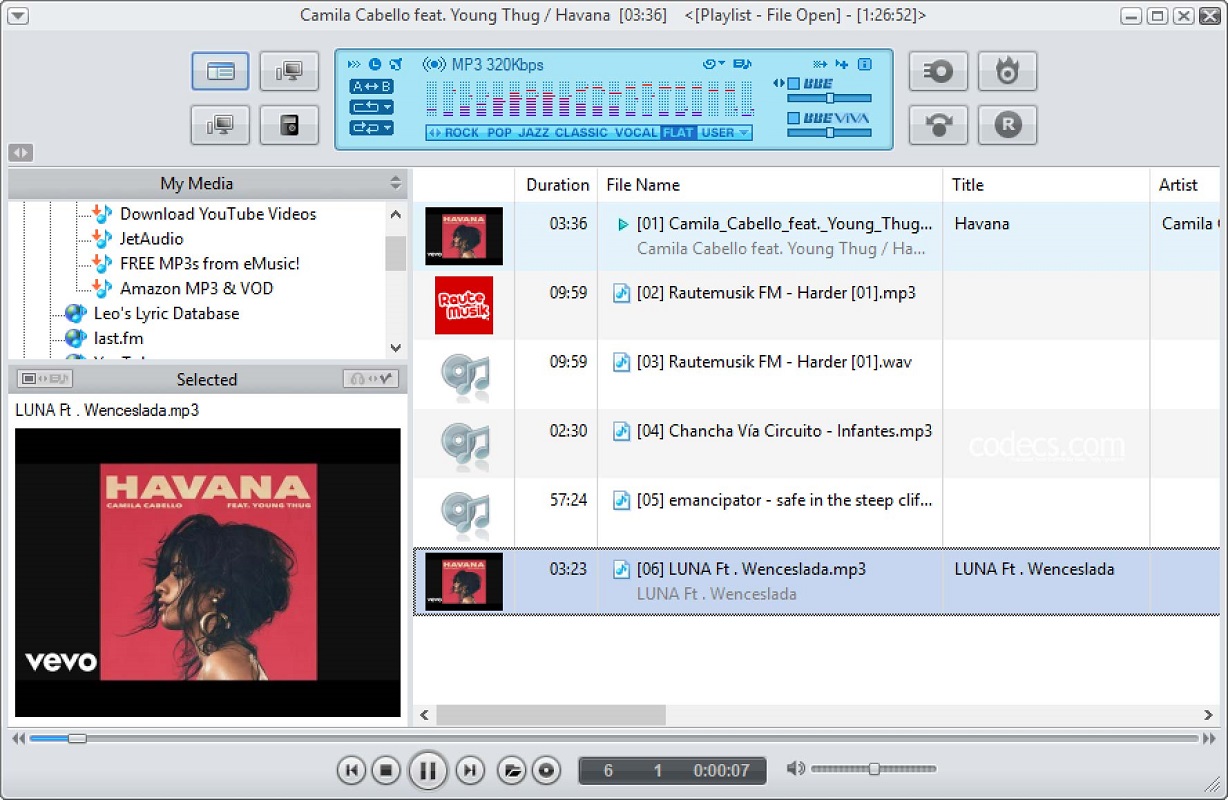Viewport: 1228px width, 800px height.
Task: Click the disc burning flame icon
Action: 1007,71
